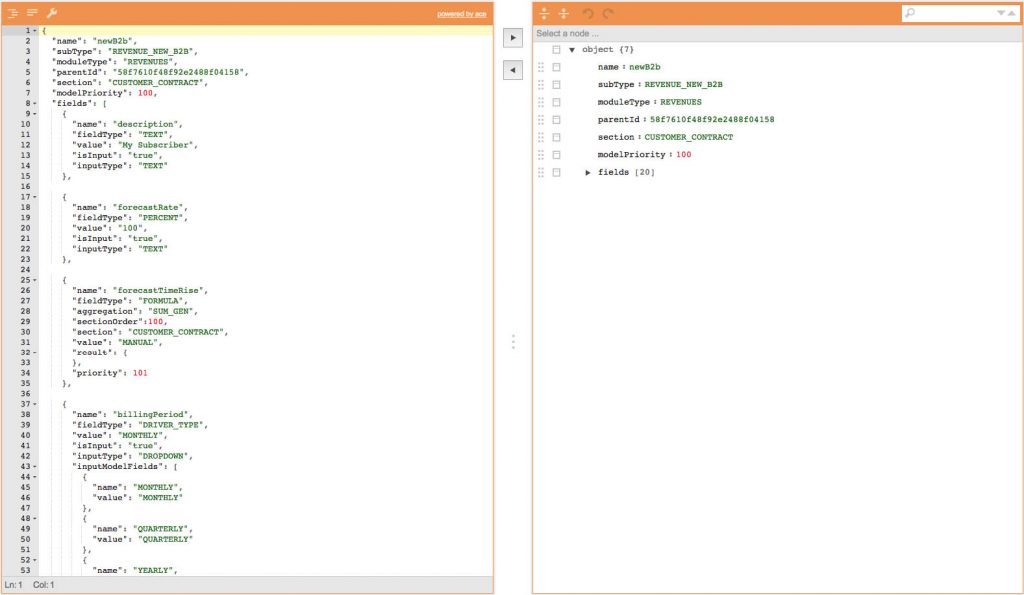Copy code to tree with right arrow
This screenshot has width=1024, height=595.
click(x=513, y=38)
